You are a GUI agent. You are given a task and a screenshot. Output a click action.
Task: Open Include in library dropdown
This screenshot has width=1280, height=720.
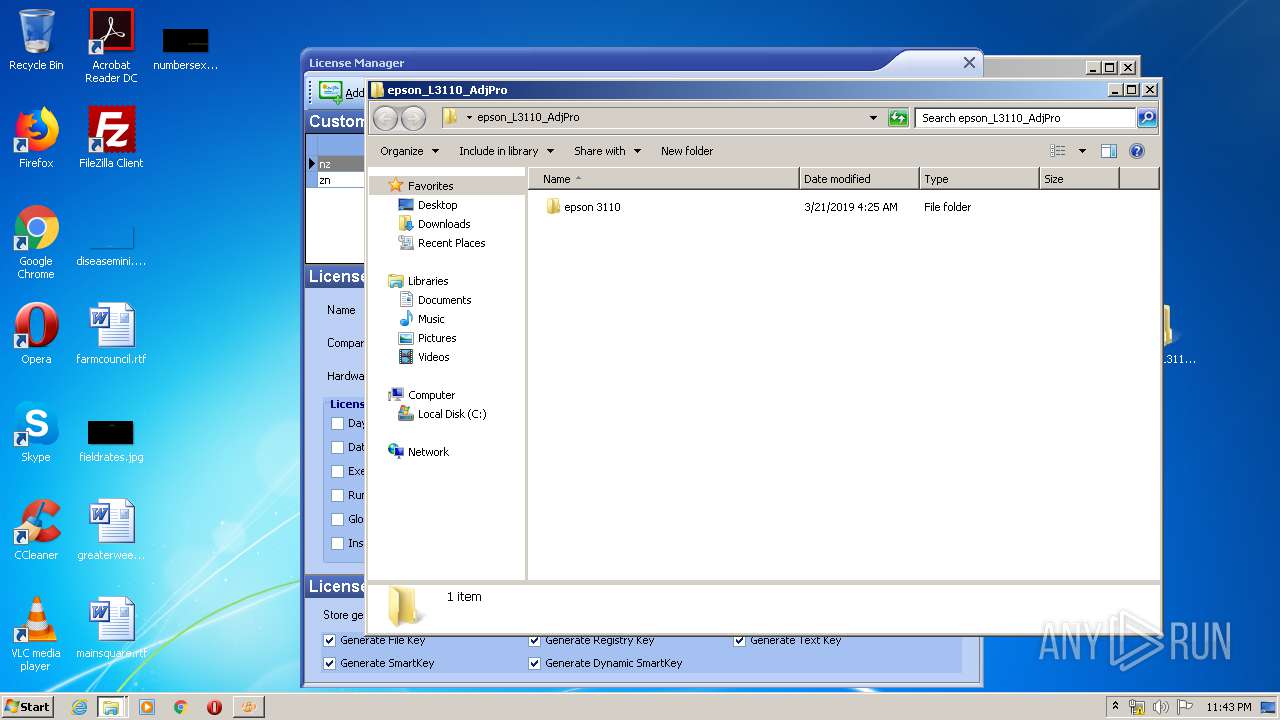(x=506, y=151)
